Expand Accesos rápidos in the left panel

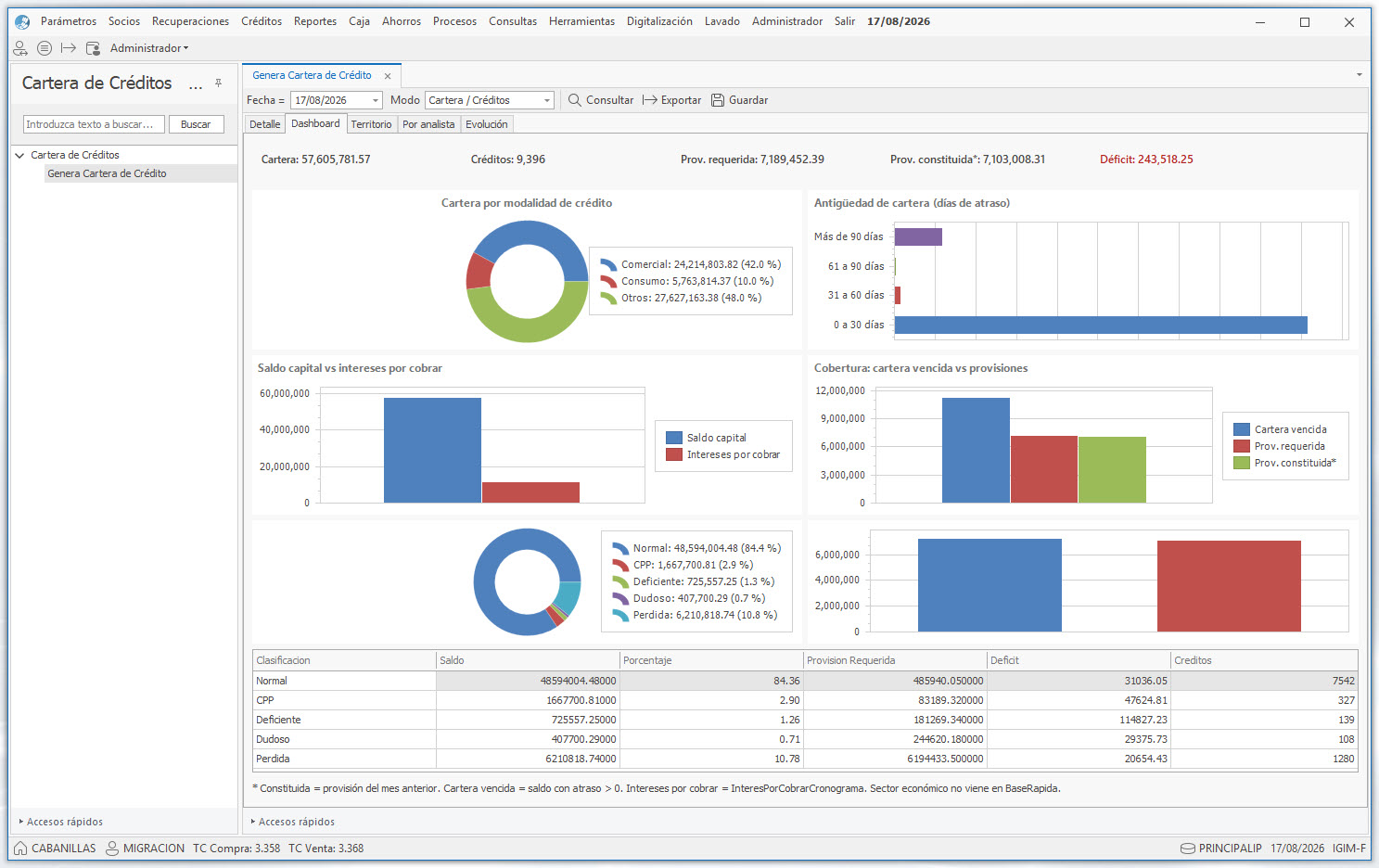coord(61,822)
